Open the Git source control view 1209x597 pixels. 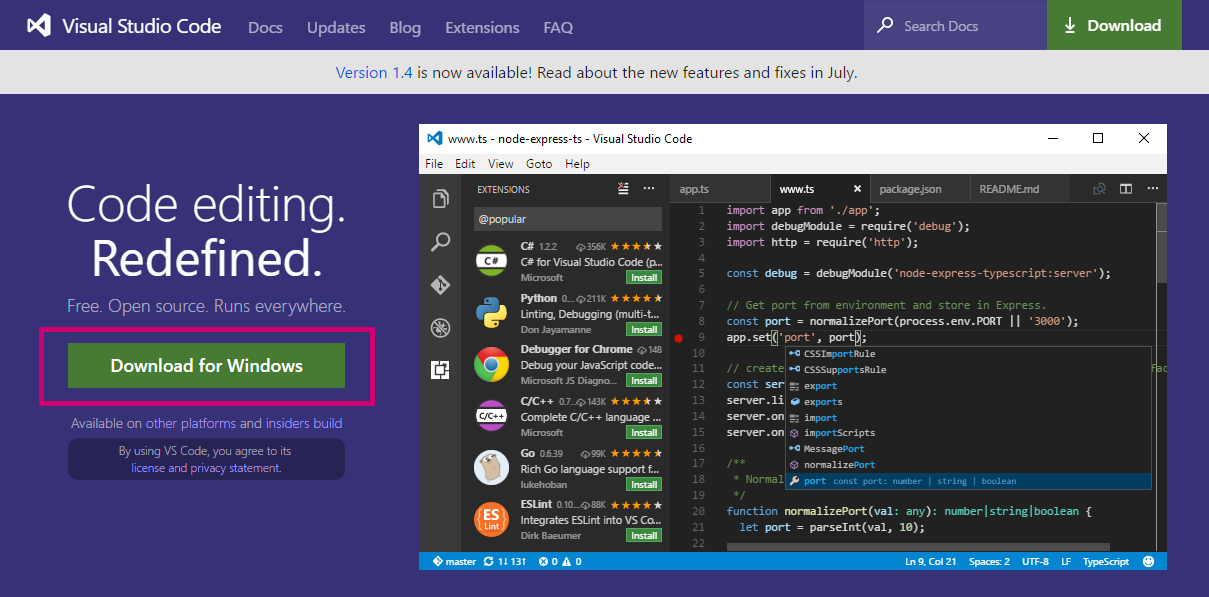[x=440, y=285]
